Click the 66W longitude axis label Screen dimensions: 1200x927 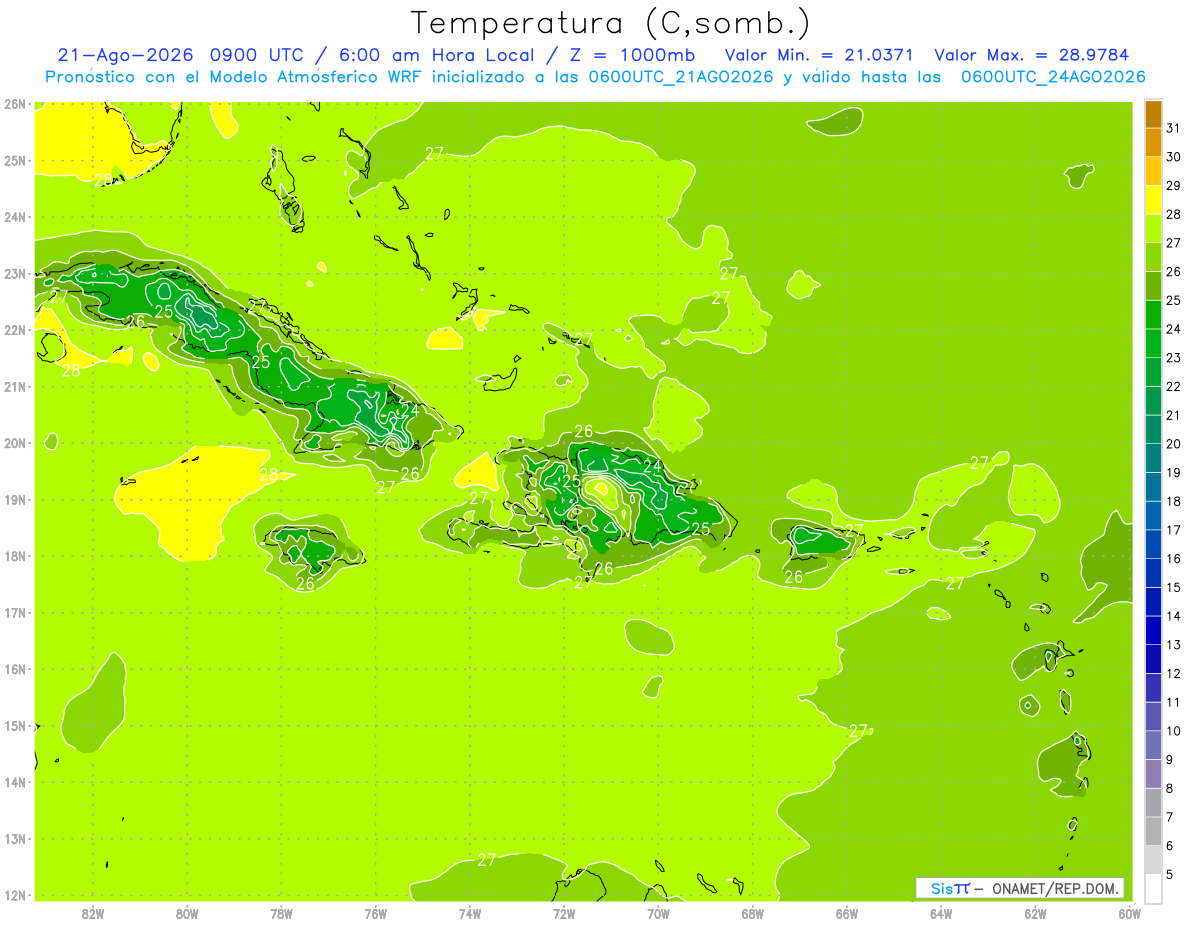[847, 913]
